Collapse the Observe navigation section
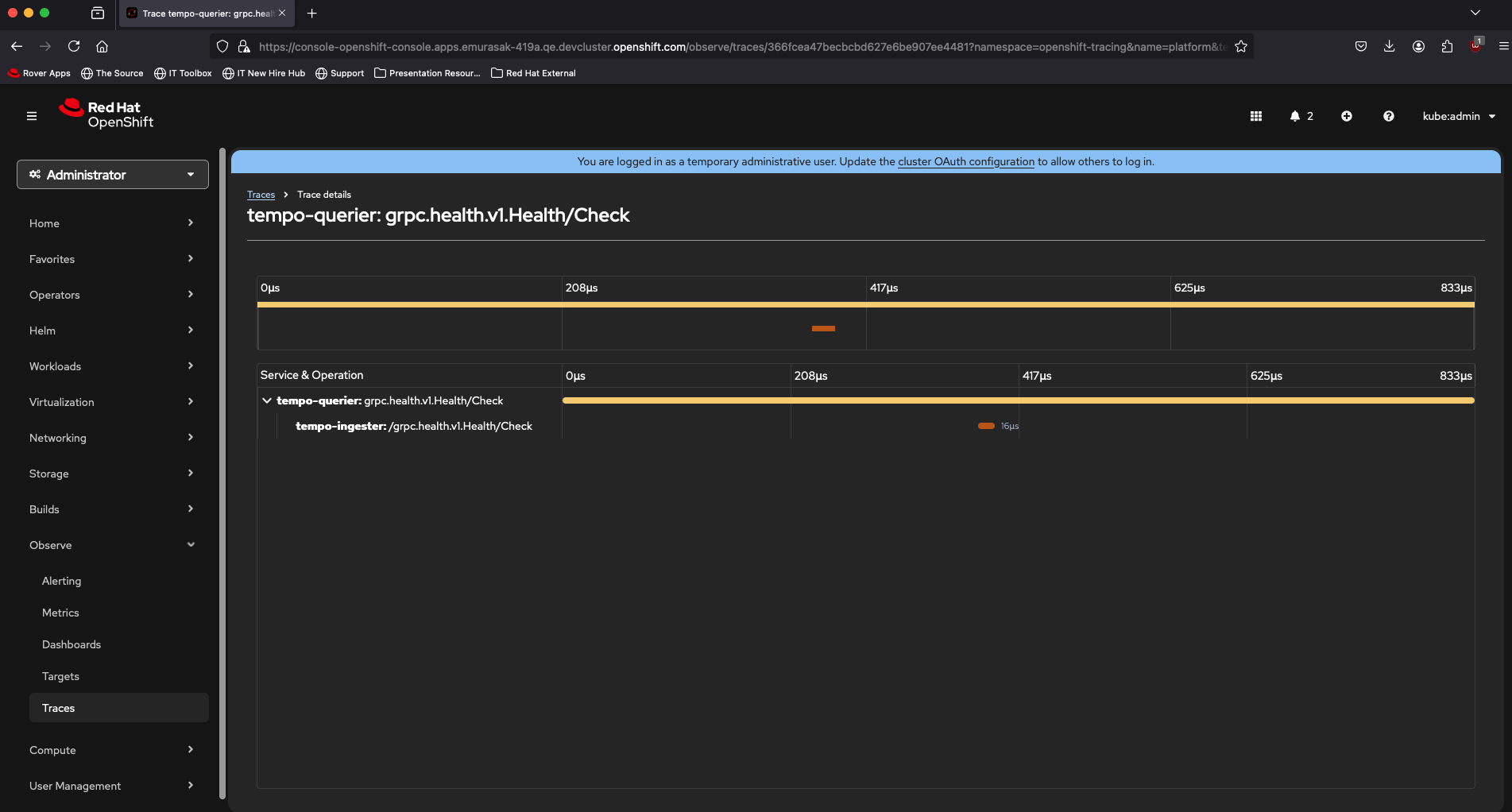 click(112, 545)
